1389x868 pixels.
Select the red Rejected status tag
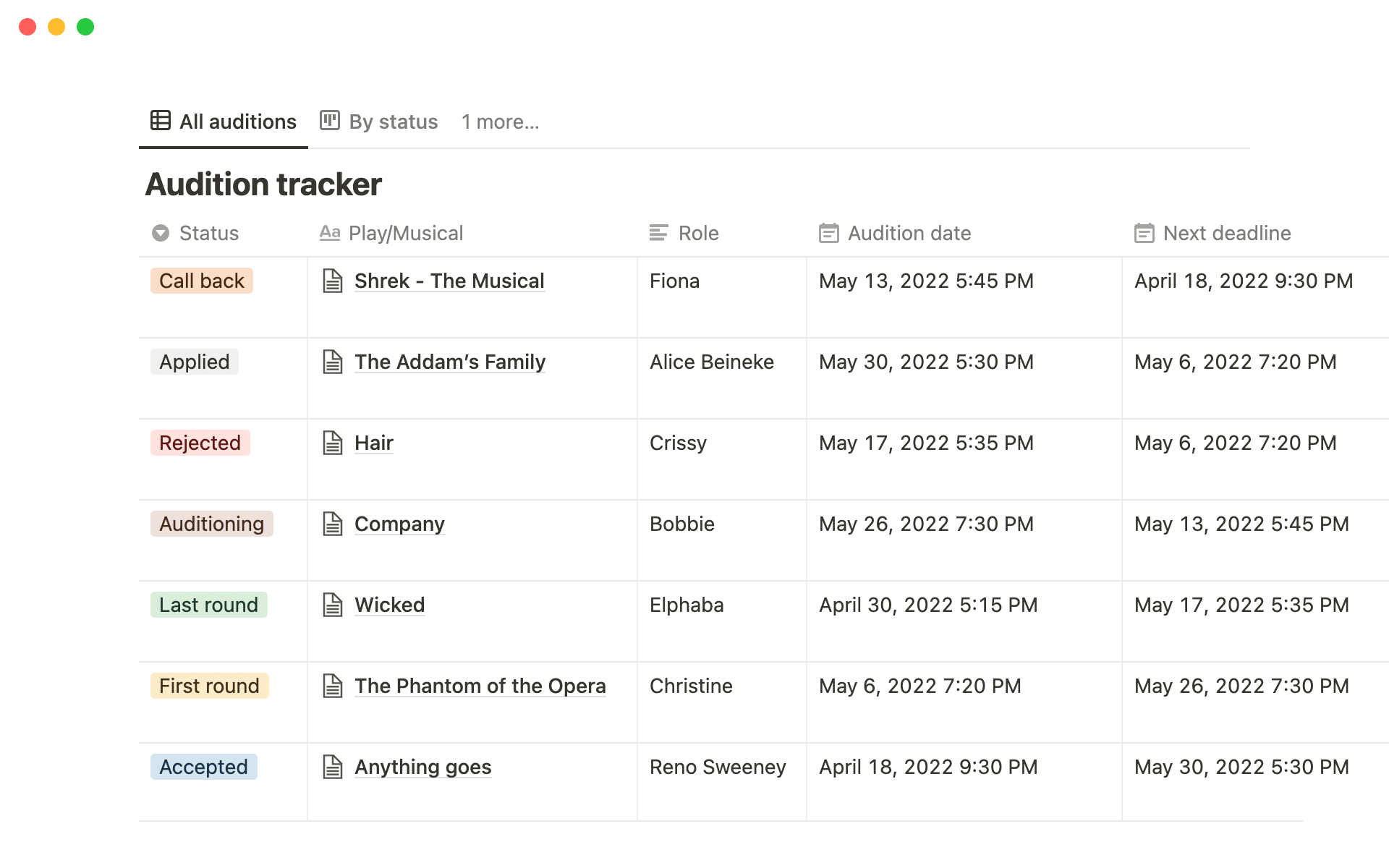[200, 443]
